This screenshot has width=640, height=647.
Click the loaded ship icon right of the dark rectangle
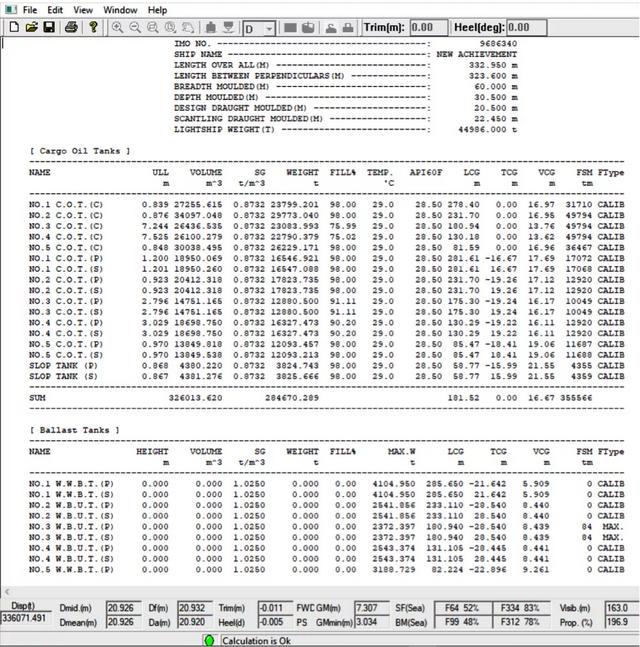point(308,28)
